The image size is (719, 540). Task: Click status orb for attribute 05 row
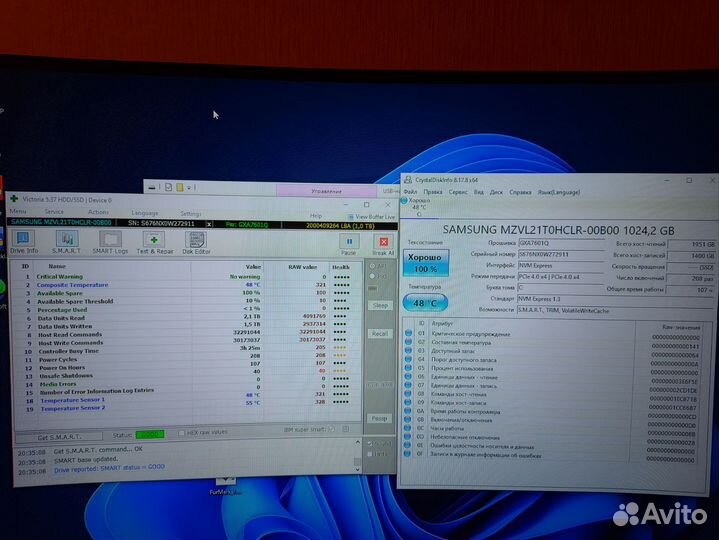(x=408, y=368)
